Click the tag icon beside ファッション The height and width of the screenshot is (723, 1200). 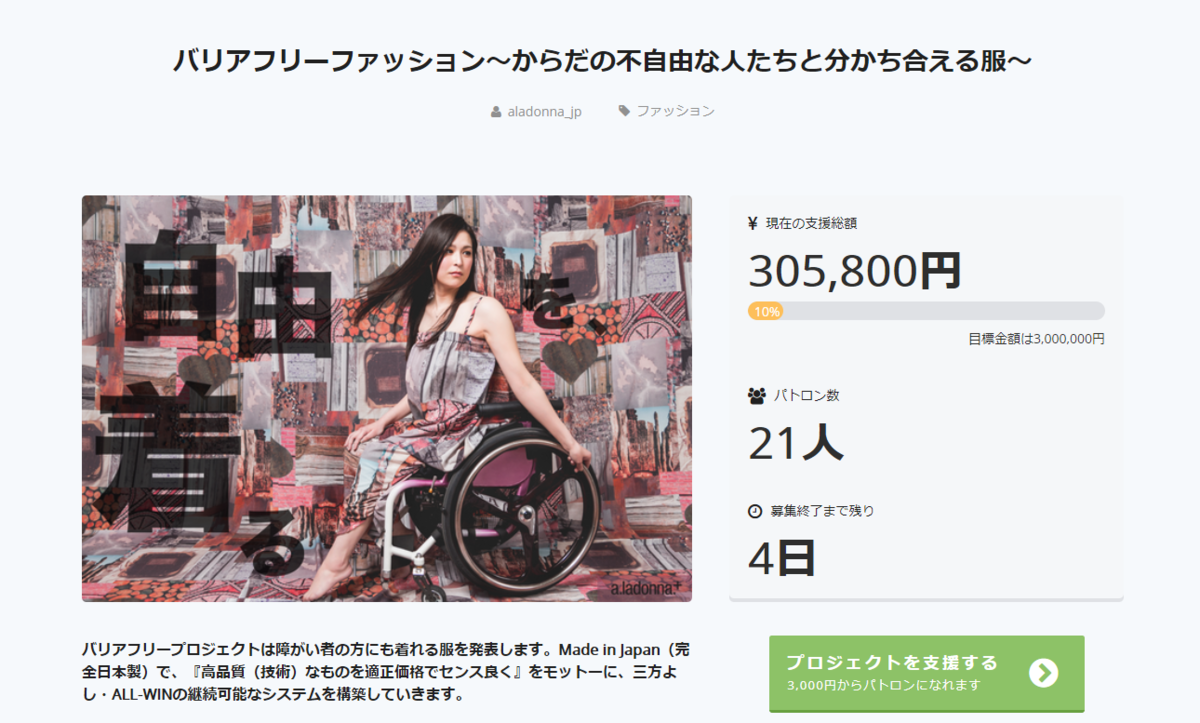pos(624,111)
